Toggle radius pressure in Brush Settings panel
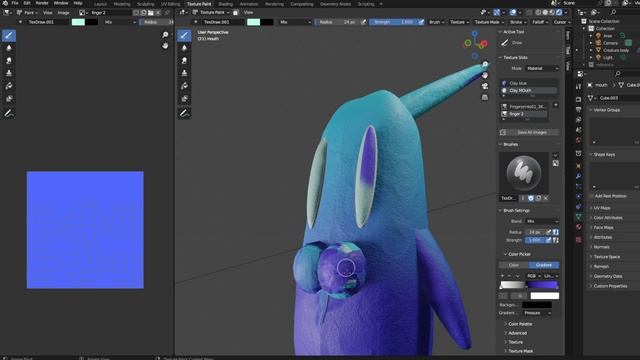Viewport: 640px width, 360px height. tap(549, 232)
